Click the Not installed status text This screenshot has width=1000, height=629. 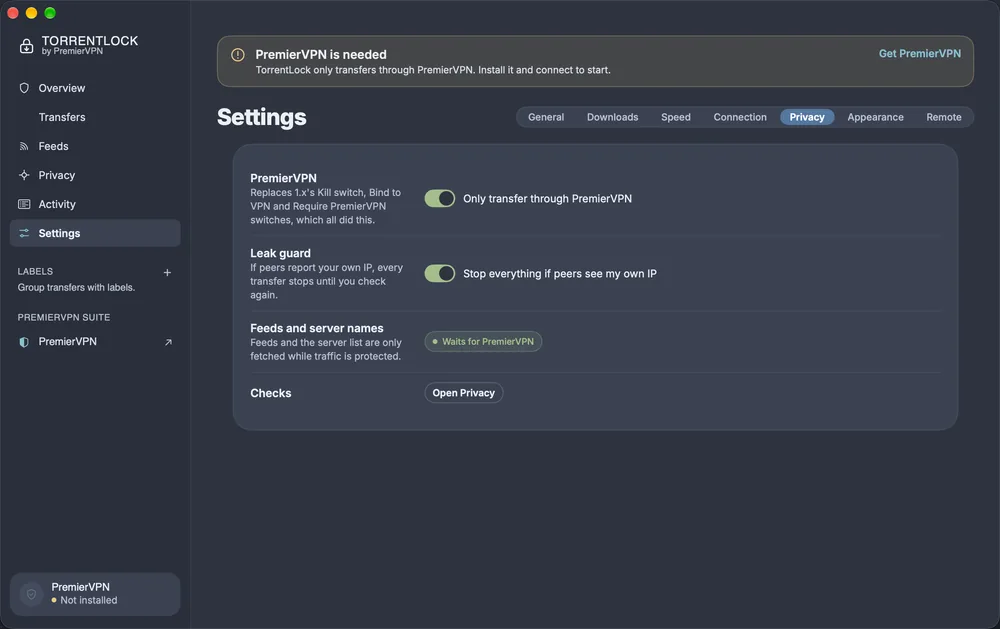pos(89,600)
